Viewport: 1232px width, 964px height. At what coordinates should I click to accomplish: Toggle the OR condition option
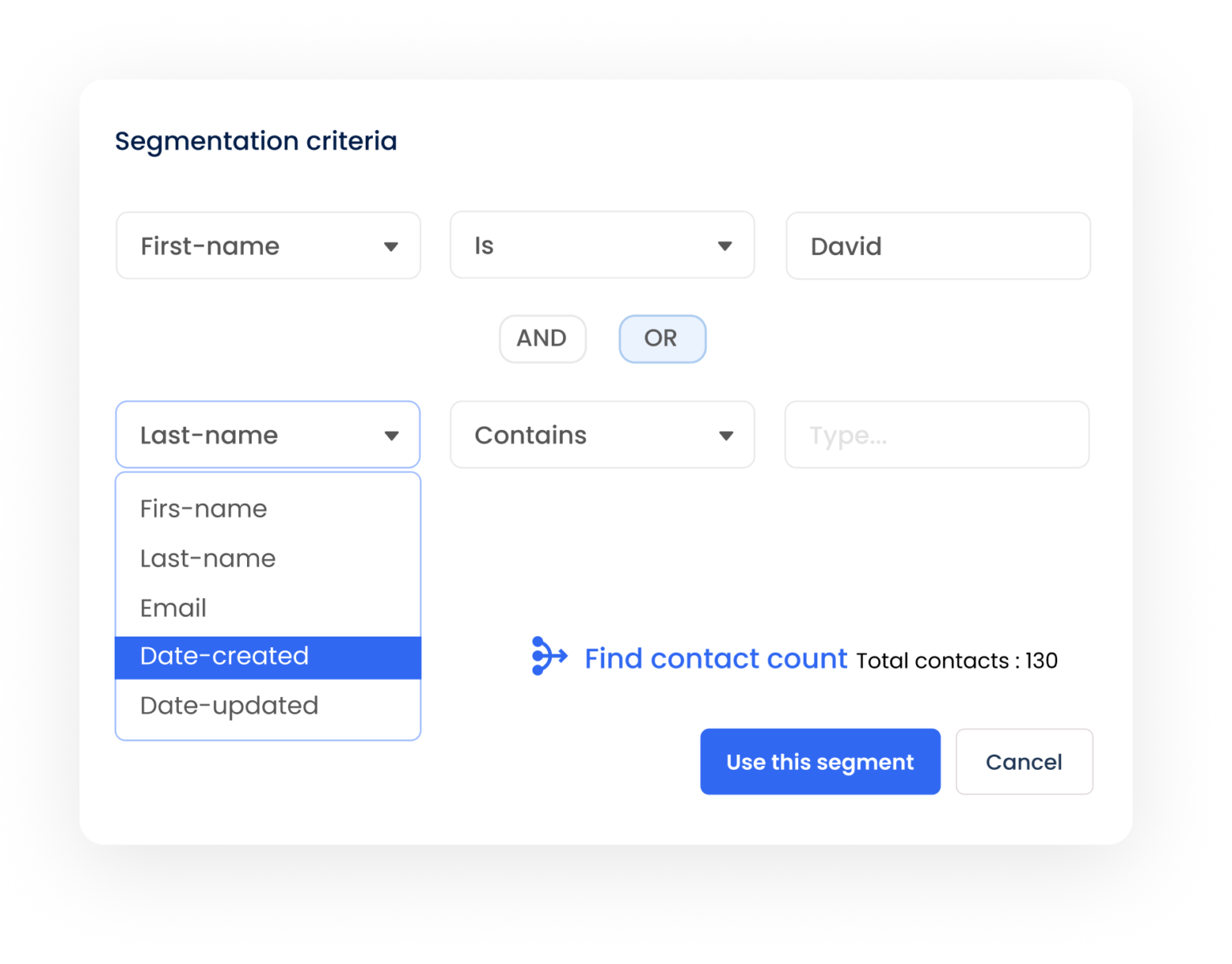pyautogui.click(x=662, y=338)
